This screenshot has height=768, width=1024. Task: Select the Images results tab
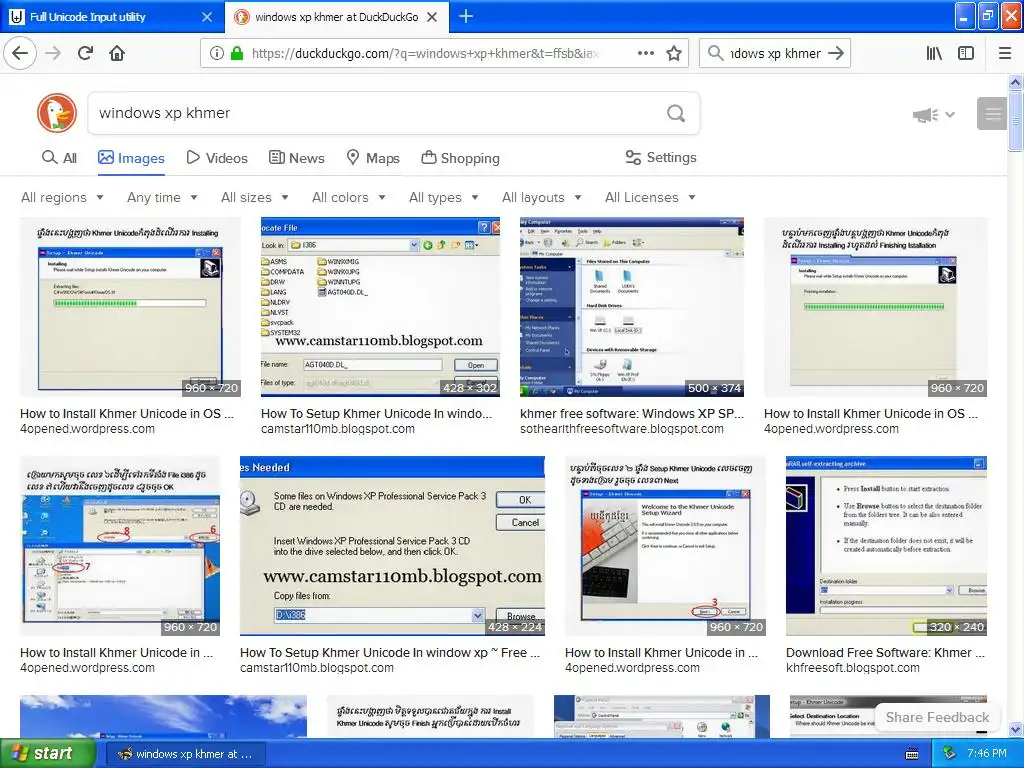coord(131,158)
